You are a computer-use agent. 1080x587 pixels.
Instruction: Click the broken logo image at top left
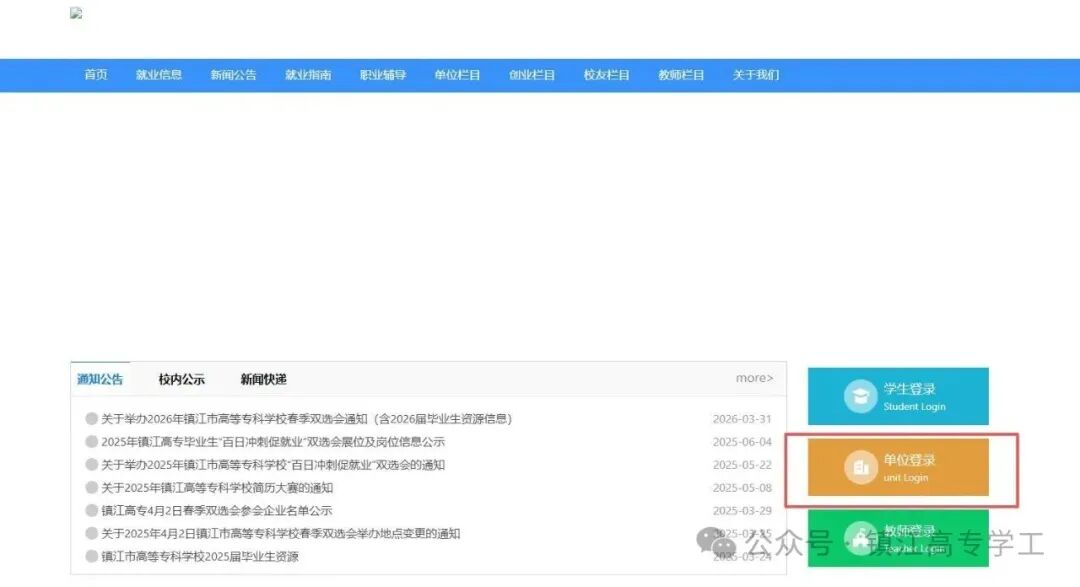[76, 14]
